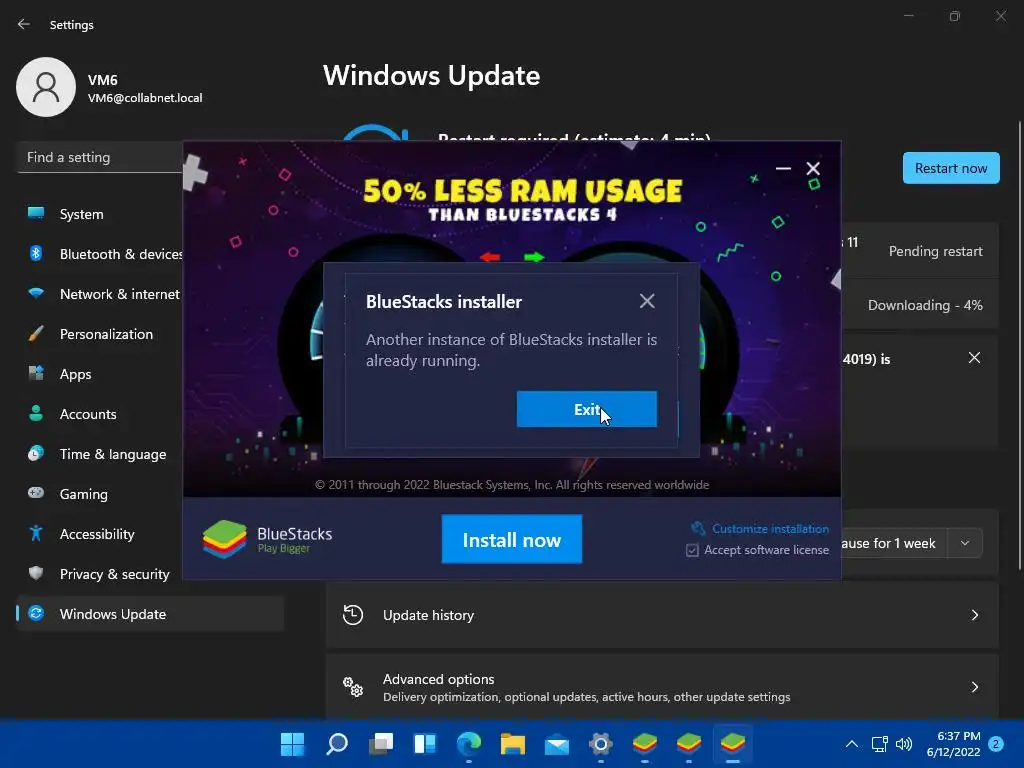Image resolution: width=1024 pixels, height=768 pixels.
Task: Close the BlueStacks installer window
Action: [813, 168]
